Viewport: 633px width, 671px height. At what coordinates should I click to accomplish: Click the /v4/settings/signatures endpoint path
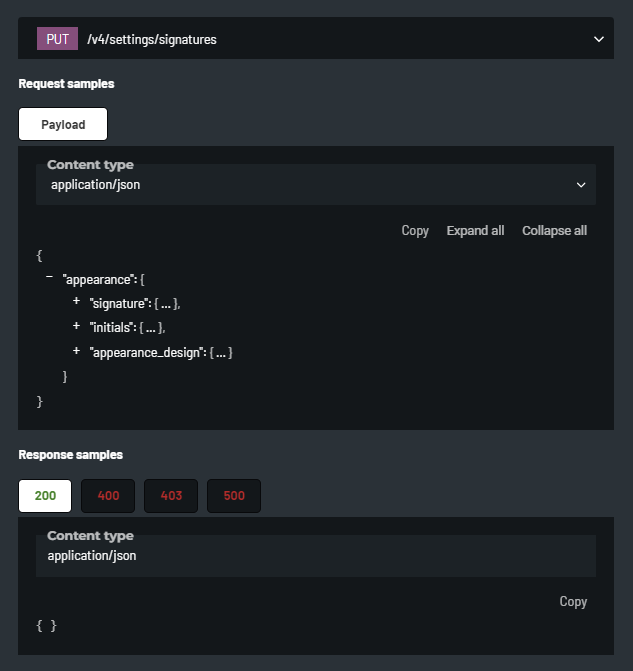(152, 40)
